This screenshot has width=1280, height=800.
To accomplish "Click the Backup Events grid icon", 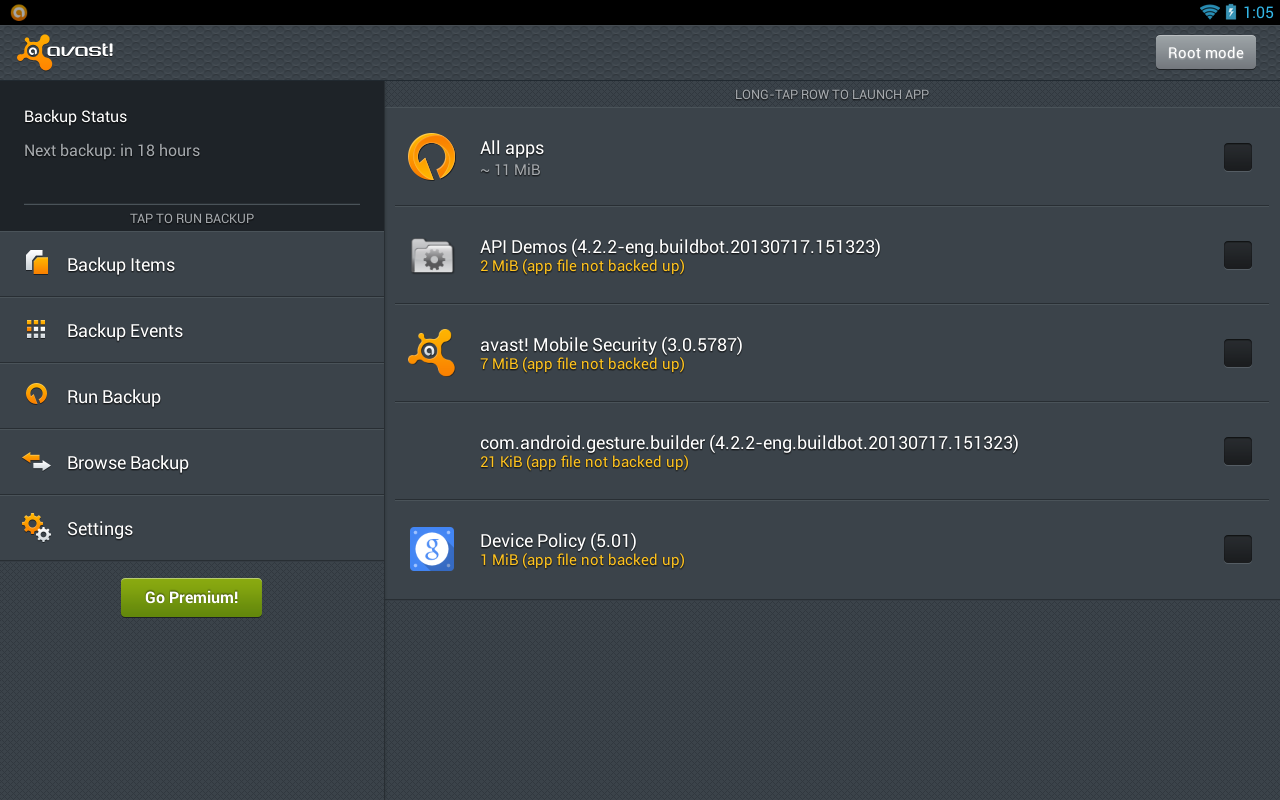I will (x=37, y=329).
